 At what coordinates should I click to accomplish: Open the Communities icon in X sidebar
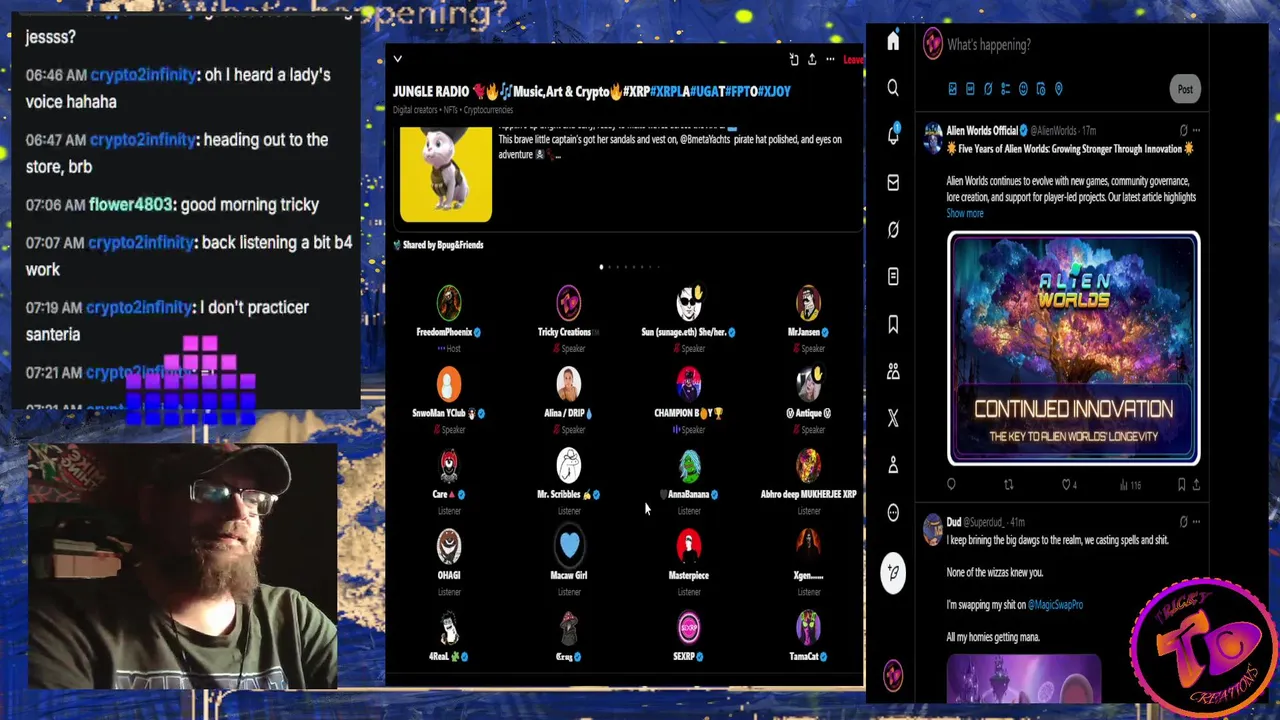(x=893, y=371)
